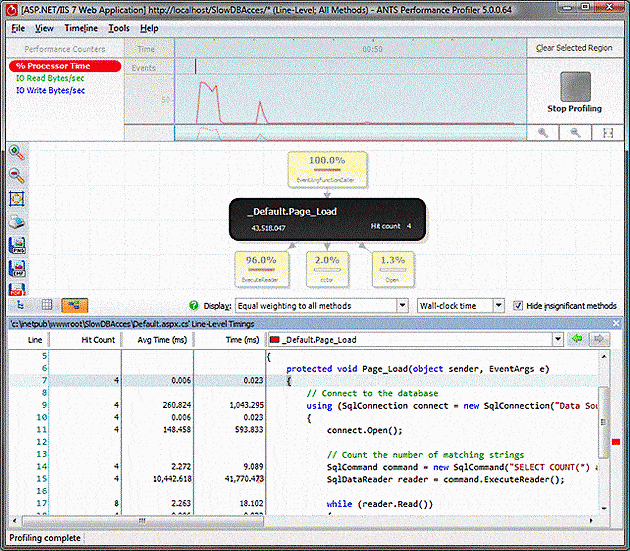Click Clear Selected Region
The height and width of the screenshot is (551, 630).
point(574,48)
